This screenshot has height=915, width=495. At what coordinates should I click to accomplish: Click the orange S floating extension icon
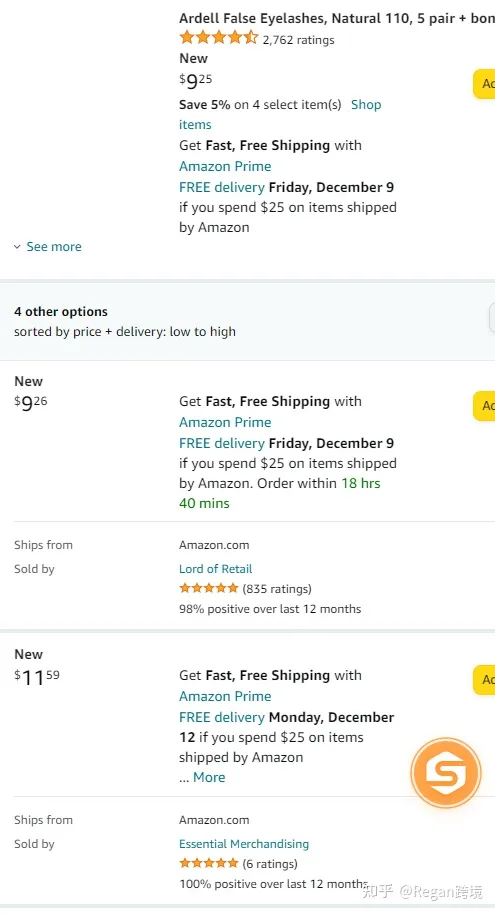(x=446, y=773)
